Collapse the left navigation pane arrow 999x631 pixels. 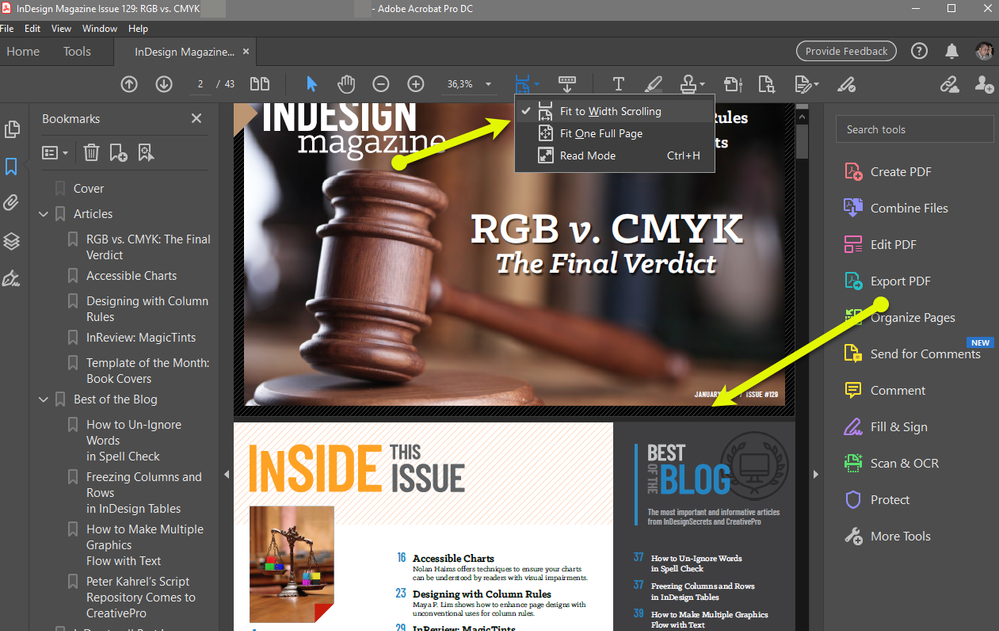click(x=226, y=474)
